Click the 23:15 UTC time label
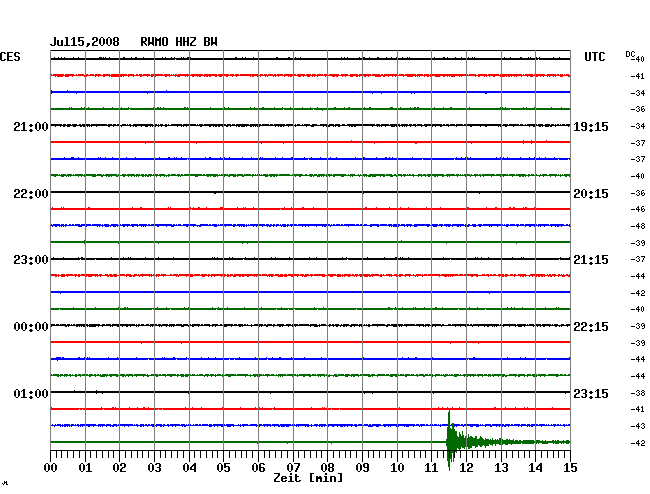Viewport: 650px width, 494px height. coord(591,393)
